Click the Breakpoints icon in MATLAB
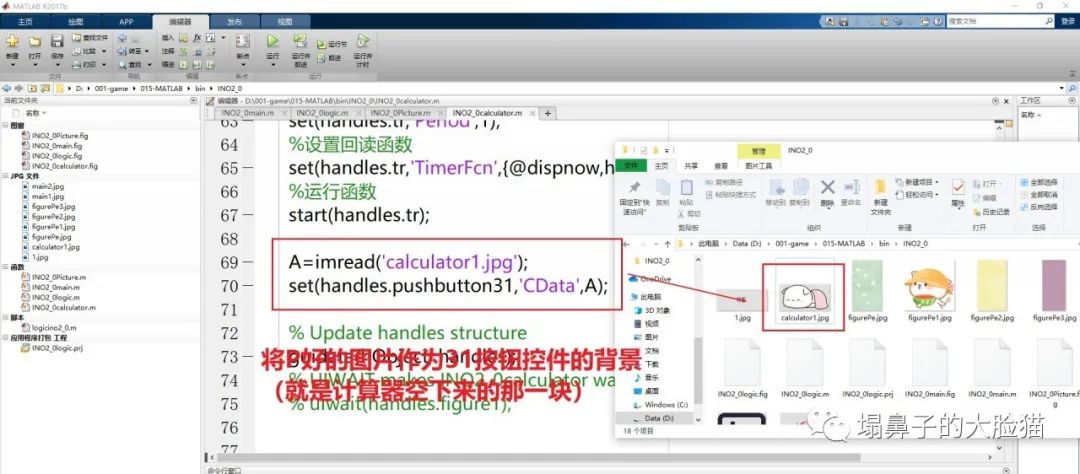This screenshot has height=474, width=1080. (x=242, y=41)
